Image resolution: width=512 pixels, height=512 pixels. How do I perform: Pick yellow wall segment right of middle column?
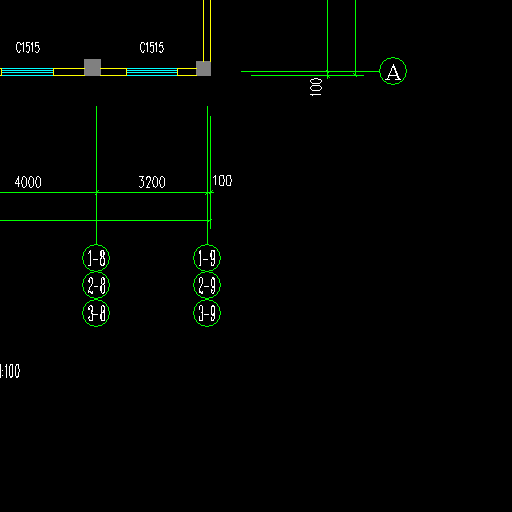(x=114, y=72)
